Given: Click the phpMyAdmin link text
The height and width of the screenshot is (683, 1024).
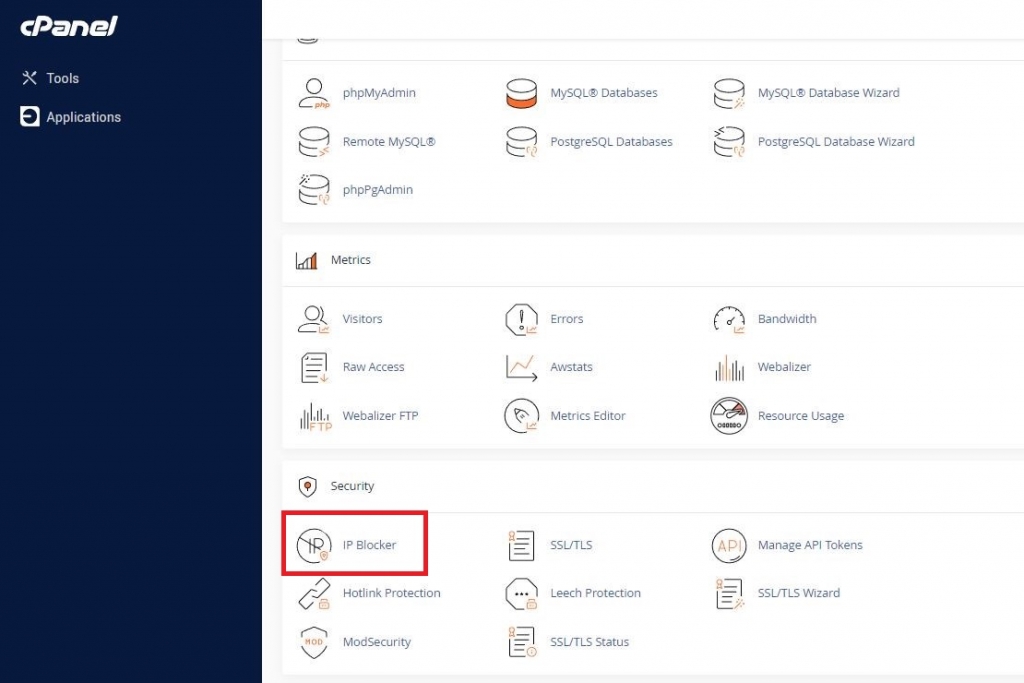Looking at the screenshot, I should [379, 93].
